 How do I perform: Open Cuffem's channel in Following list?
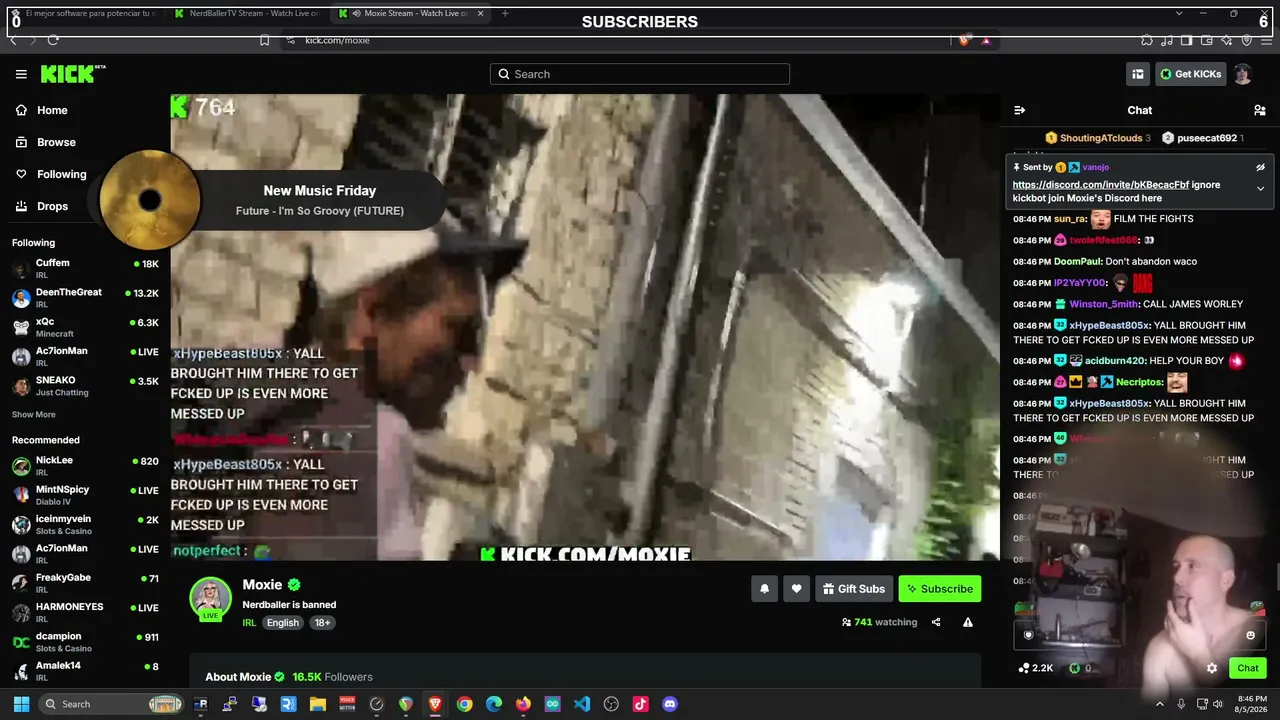(x=86, y=268)
